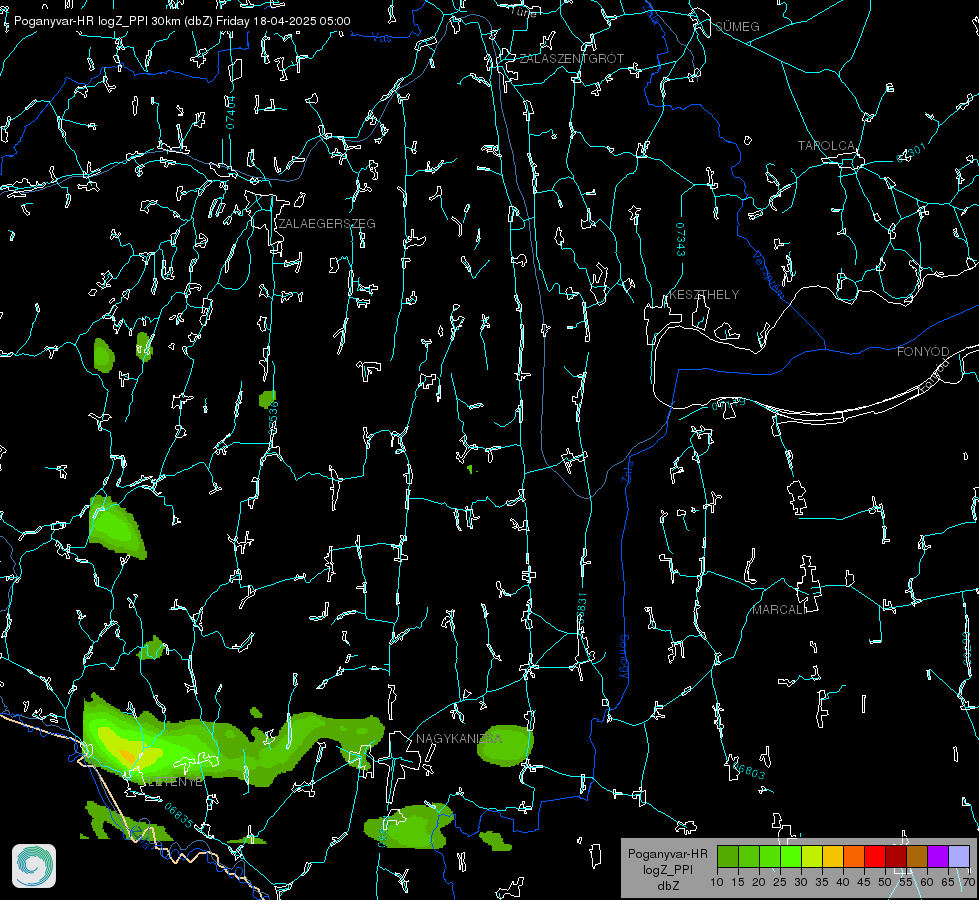Click the legend scale value 25
This screenshot has height=900, width=979.
point(779,882)
